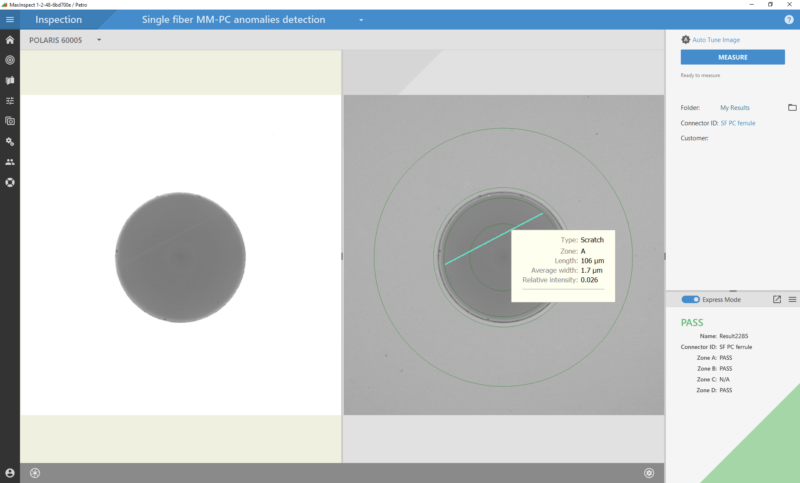Open the users group icon in sidebar
The image size is (800, 483).
pos(10,162)
